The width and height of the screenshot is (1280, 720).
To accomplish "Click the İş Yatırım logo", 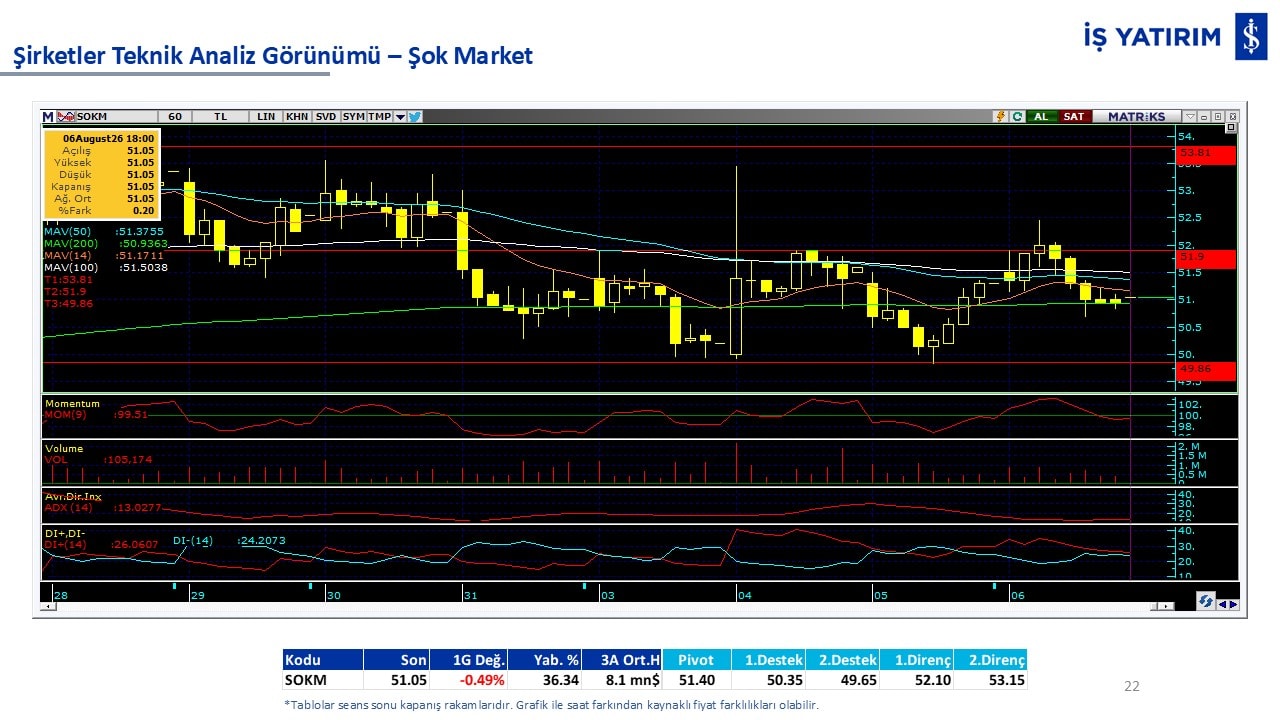I will tap(1175, 37).
